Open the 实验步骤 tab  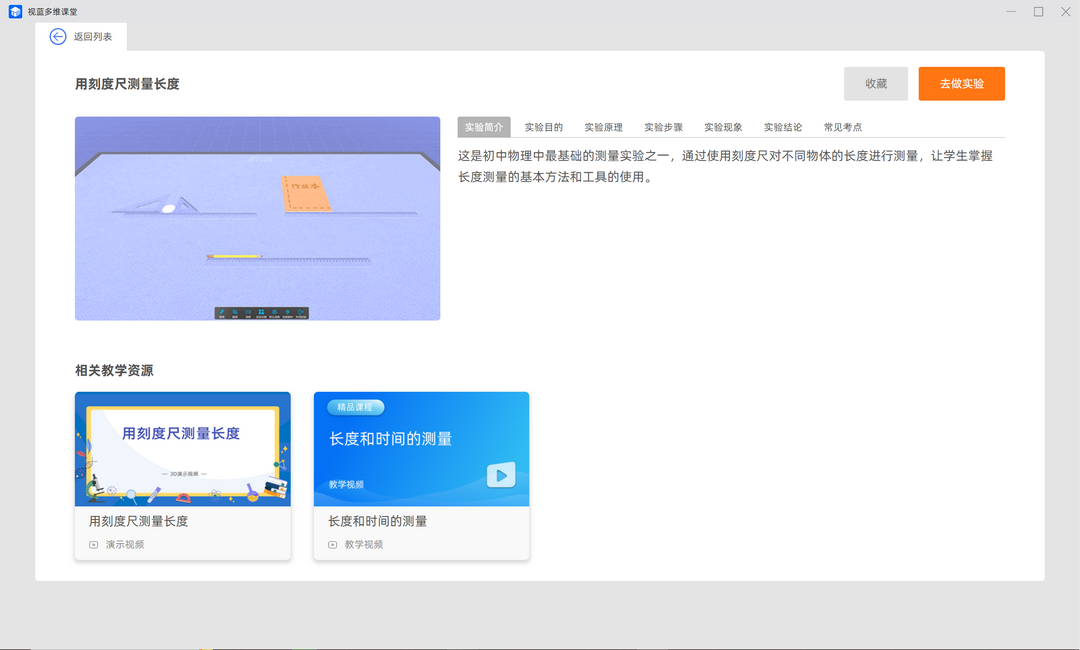pyautogui.click(x=663, y=127)
